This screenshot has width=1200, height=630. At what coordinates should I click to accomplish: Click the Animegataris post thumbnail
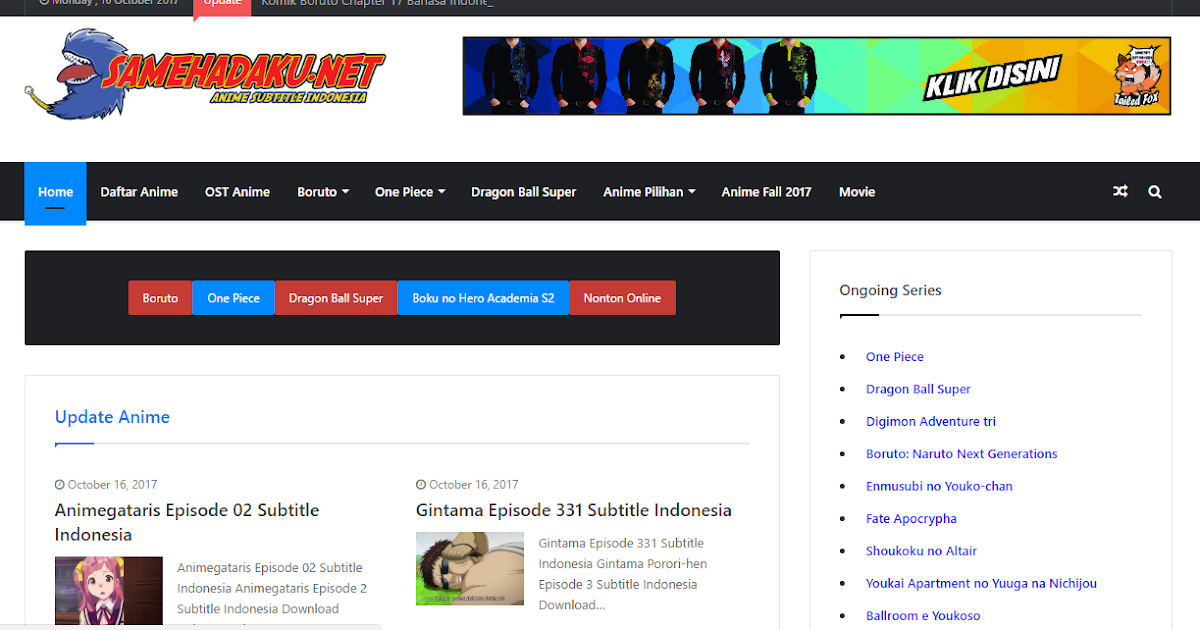109,593
